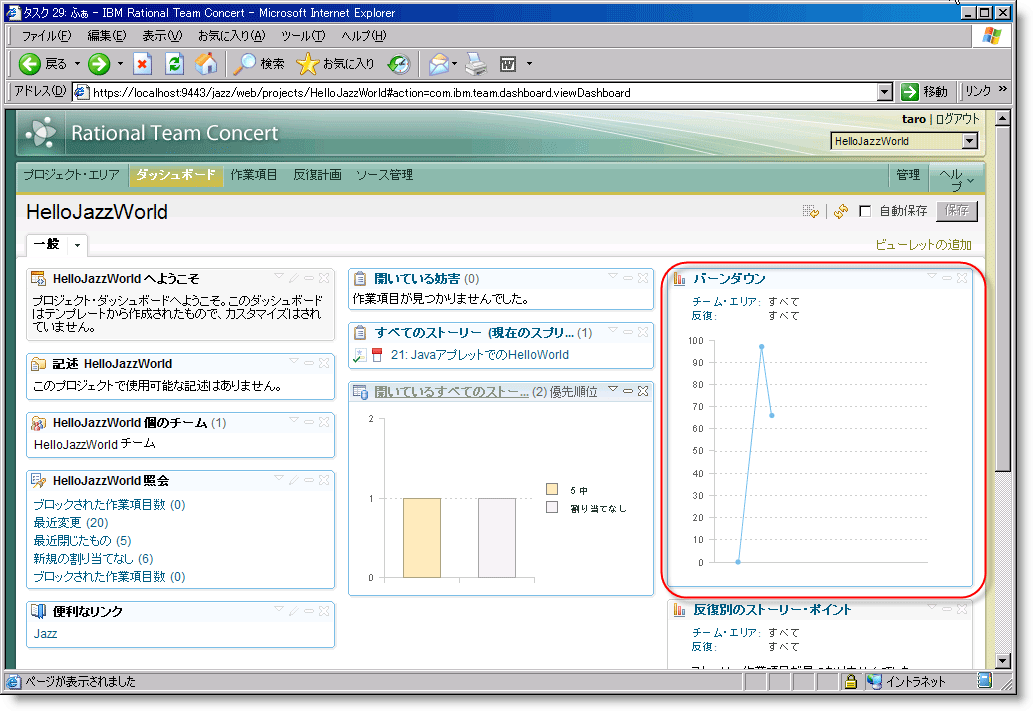Image resolution: width=1033 pixels, height=711 pixels.
Task: Go to the IE Home page icon
Action: [x=206, y=64]
